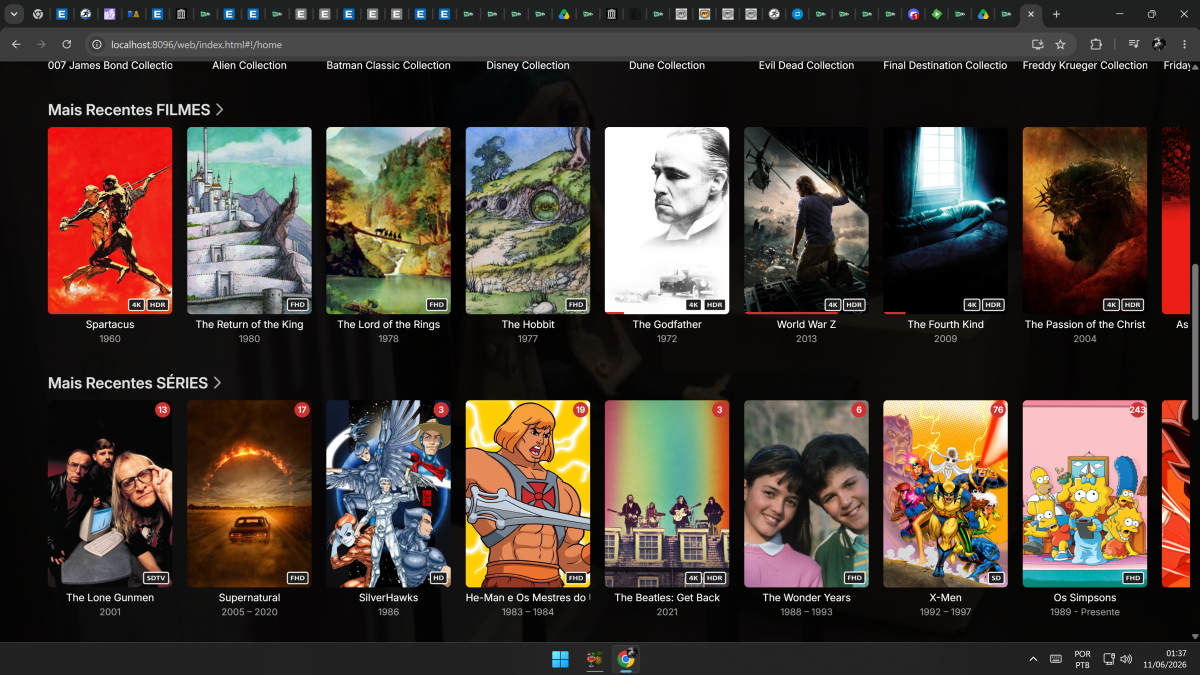Click the World War Z title text
1200x675 pixels.
[x=806, y=325]
